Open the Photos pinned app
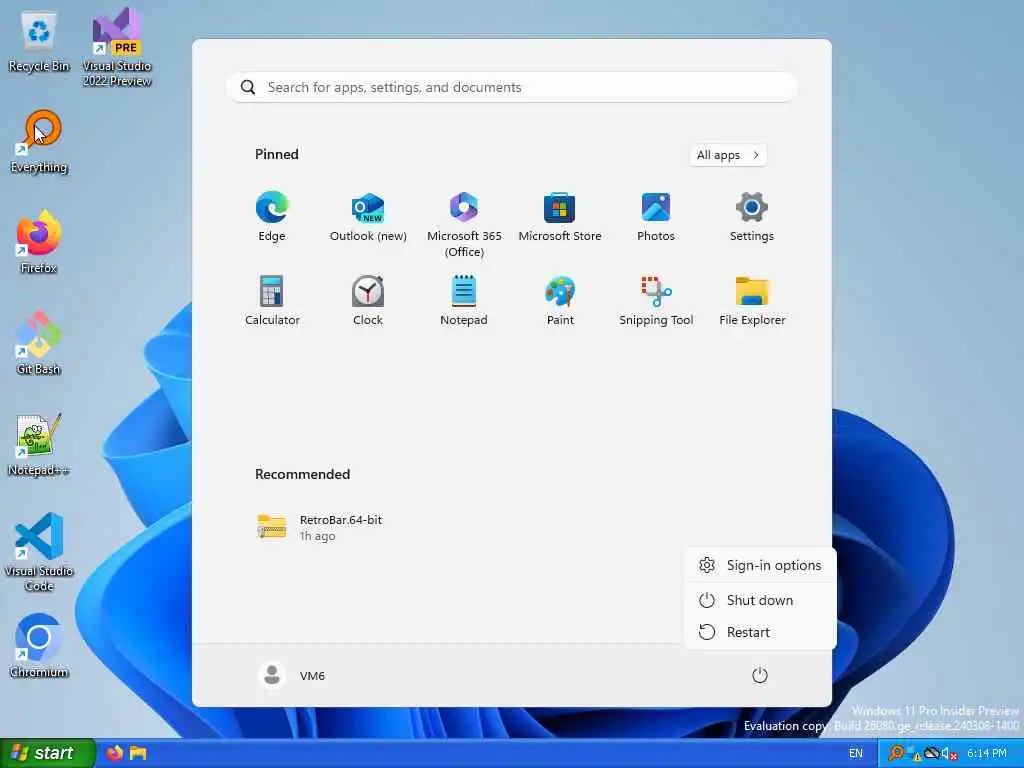Viewport: 1024px width, 768px height. (656, 217)
